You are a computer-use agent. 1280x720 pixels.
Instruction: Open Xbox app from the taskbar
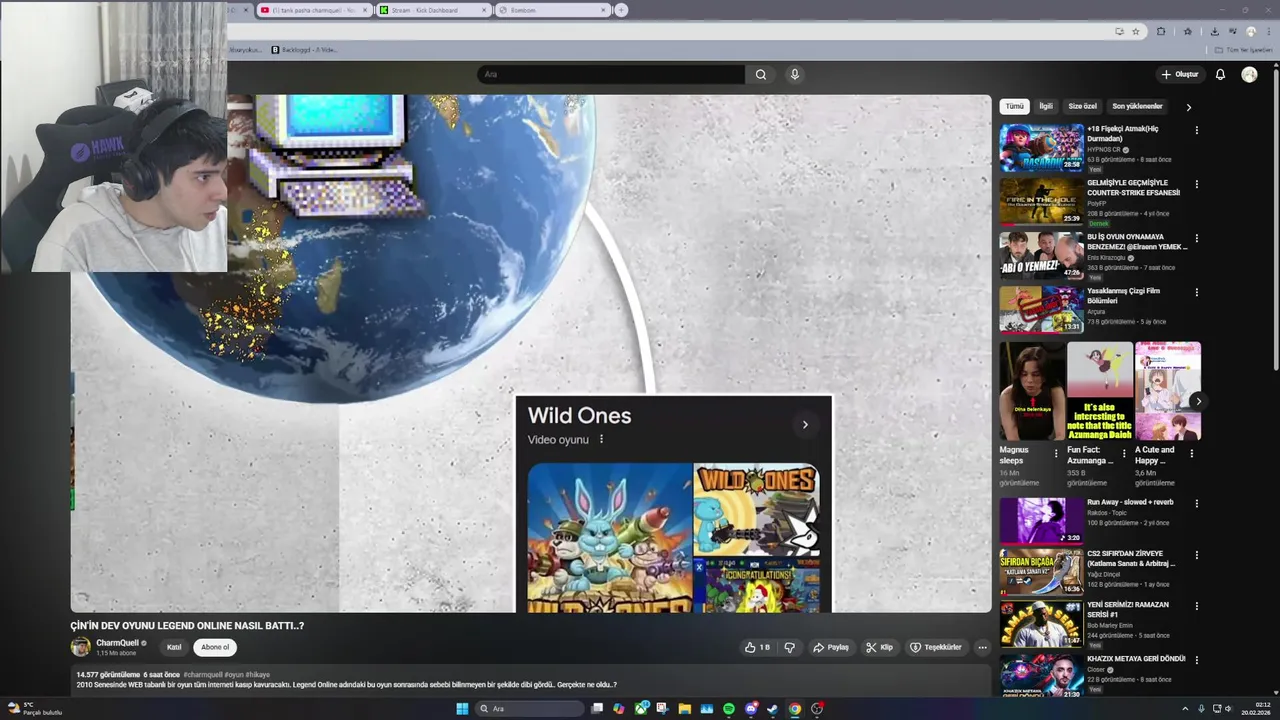click(641, 709)
